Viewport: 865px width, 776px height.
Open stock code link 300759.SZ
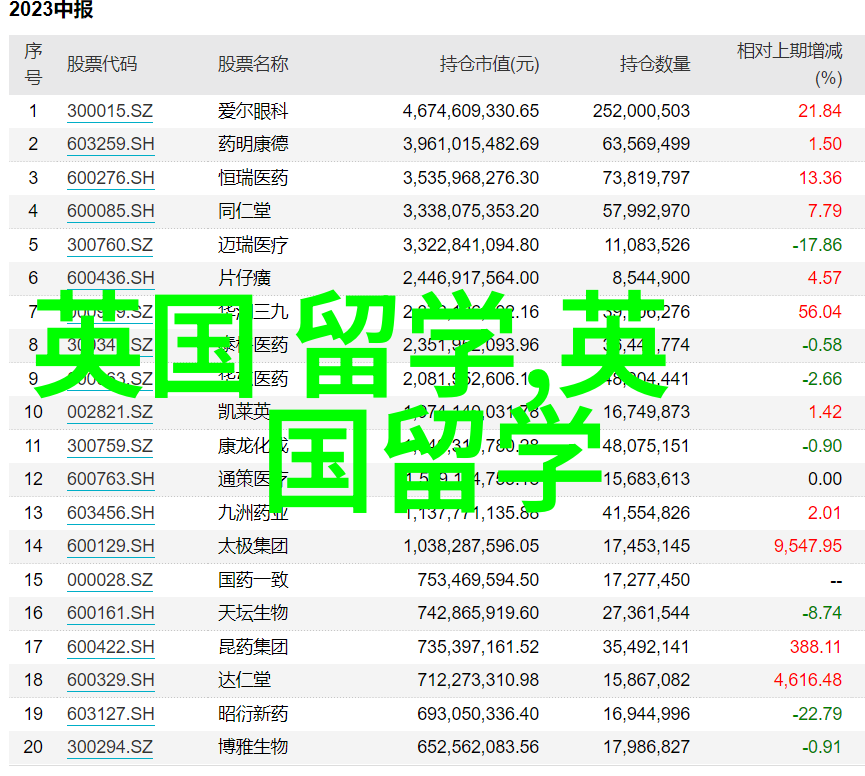[x=110, y=446]
